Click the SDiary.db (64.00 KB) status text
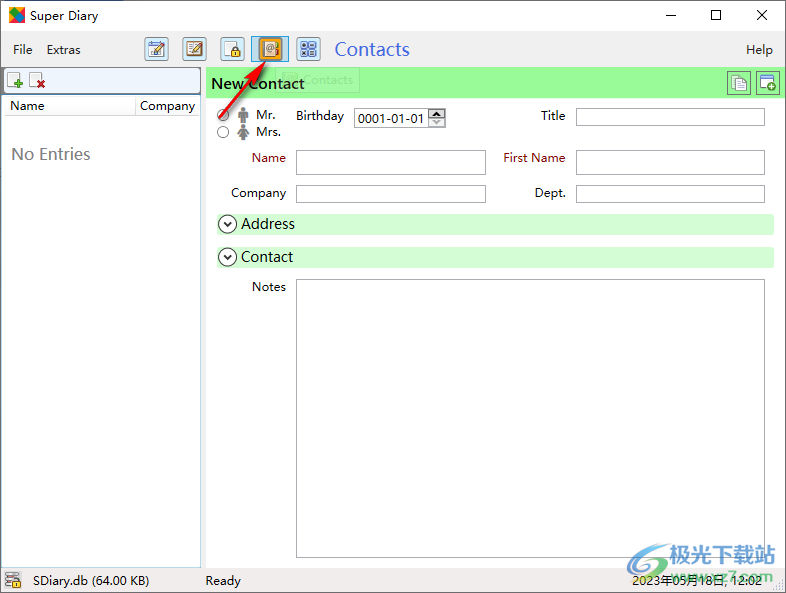Viewport: 786px width, 593px height. [91, 580]
